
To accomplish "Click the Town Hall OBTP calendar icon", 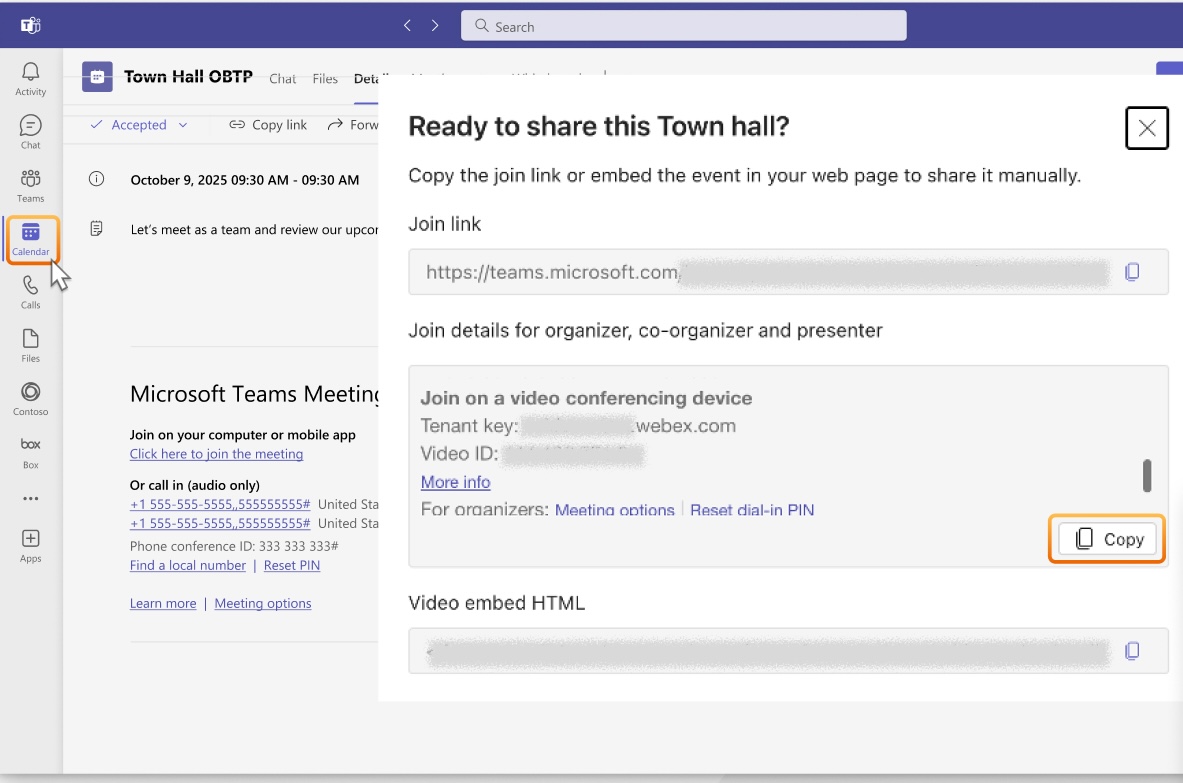I will [97, 77].
